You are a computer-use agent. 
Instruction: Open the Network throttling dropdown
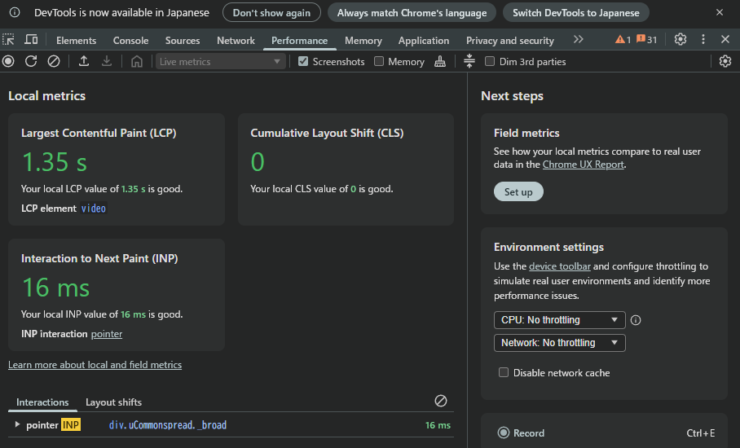point(559,343)
